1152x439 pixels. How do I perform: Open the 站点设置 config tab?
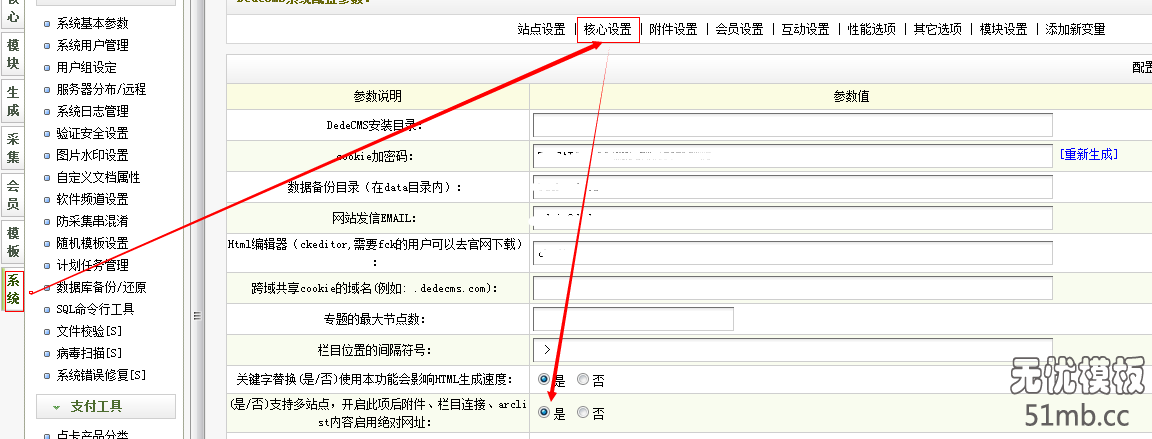tap(541, 30)
